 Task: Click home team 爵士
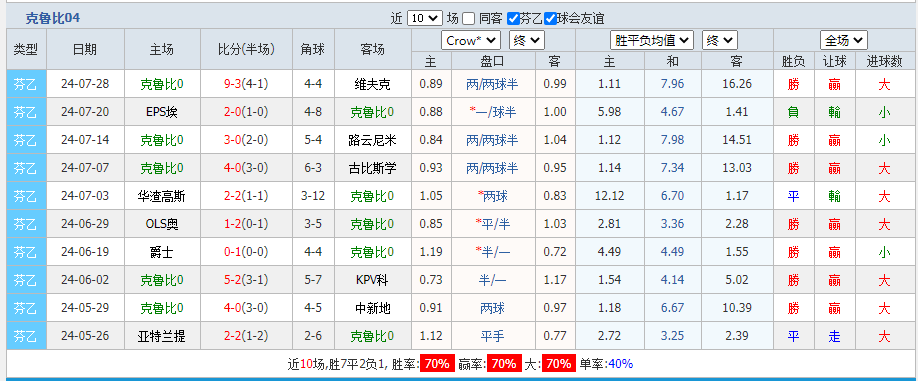point(162,252)
